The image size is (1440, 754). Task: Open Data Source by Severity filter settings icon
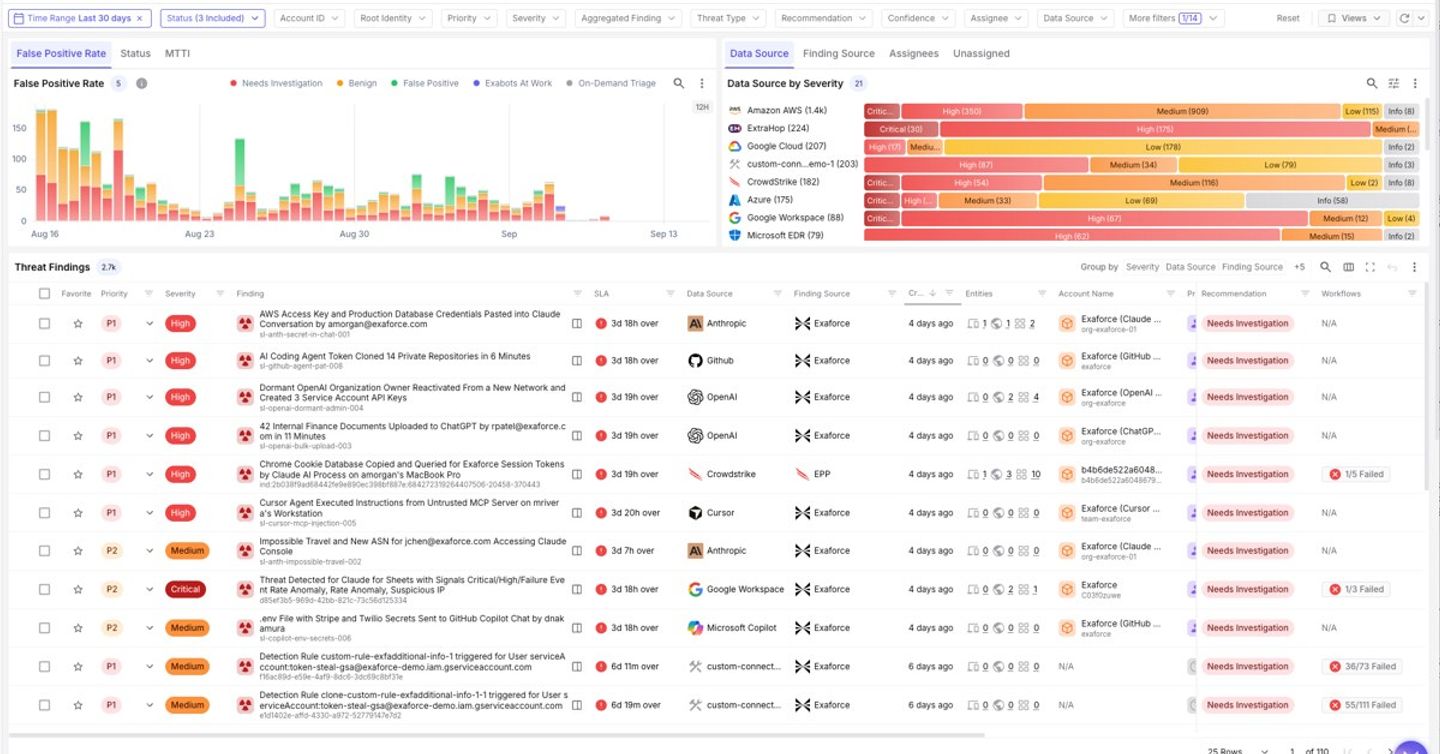pos(1394,84)
